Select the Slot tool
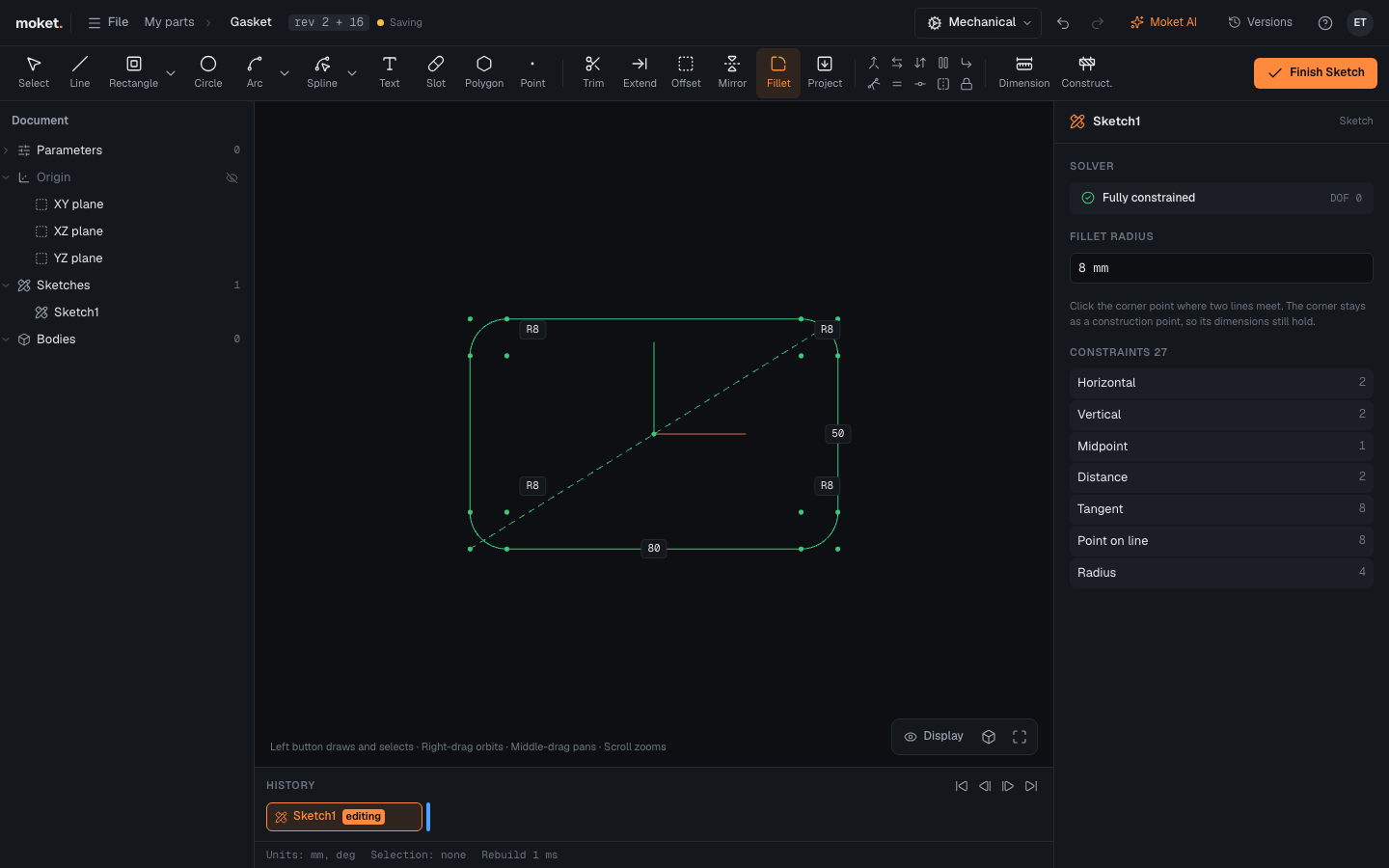Image resolution: width=1389 pixels, height=868 pixels. (x=436, y=72)
